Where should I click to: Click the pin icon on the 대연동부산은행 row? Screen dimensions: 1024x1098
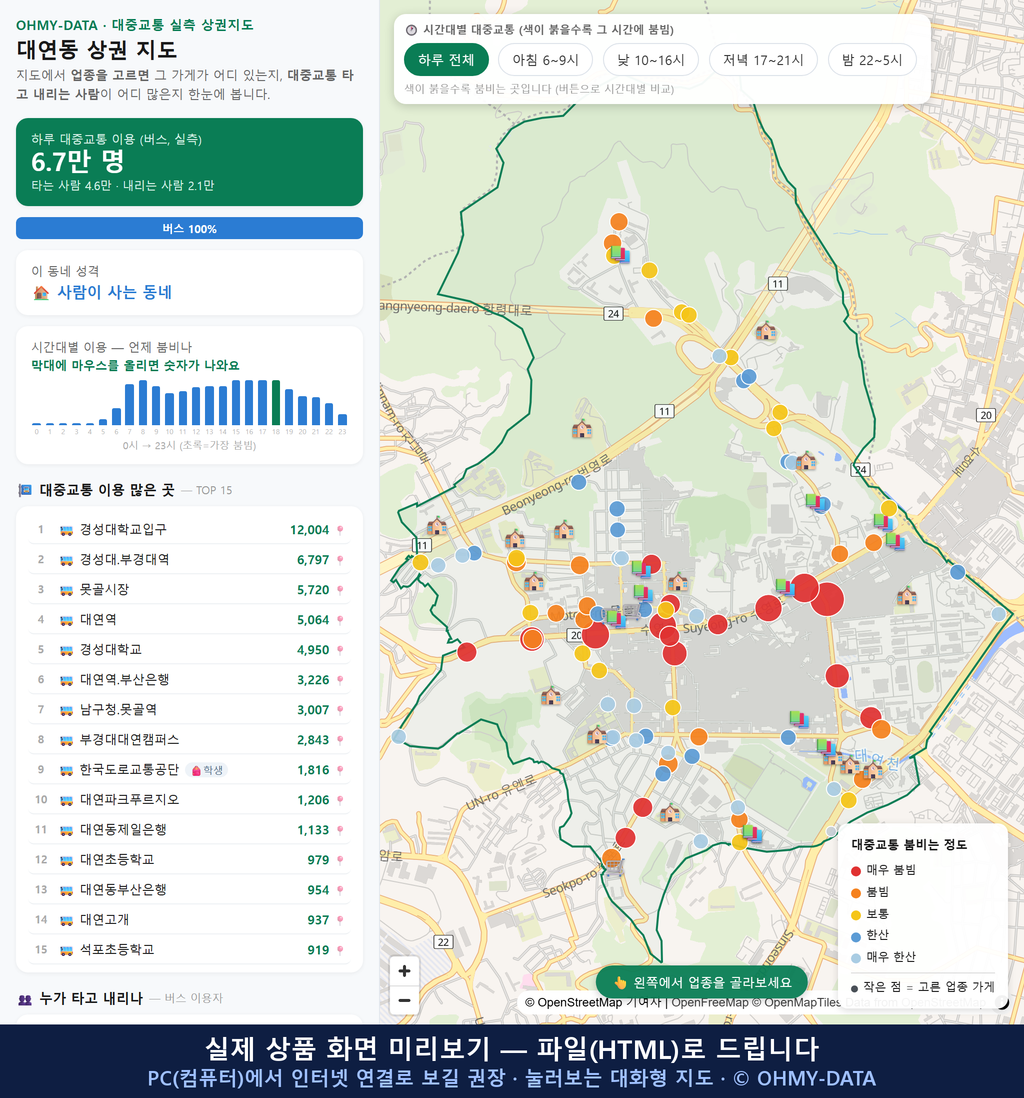(340, 890)
